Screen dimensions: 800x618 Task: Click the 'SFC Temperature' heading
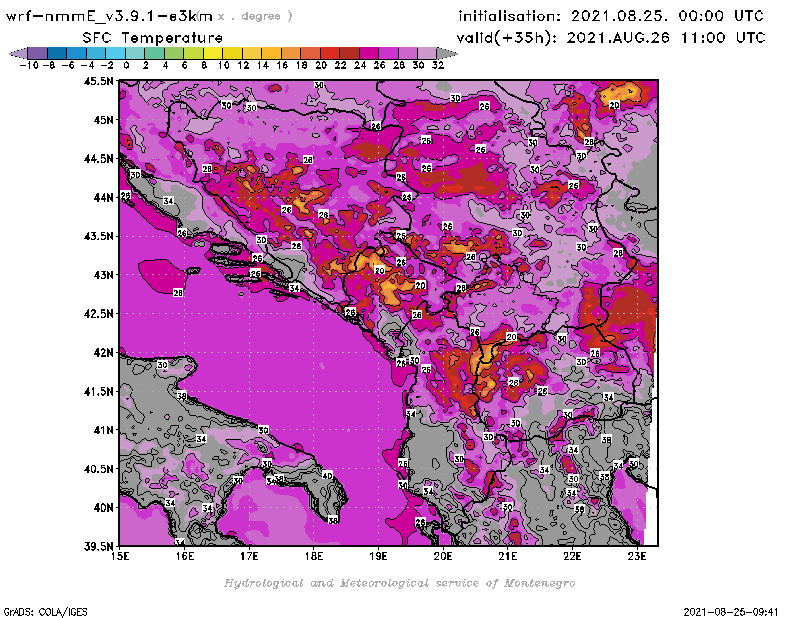coord(152,38)
